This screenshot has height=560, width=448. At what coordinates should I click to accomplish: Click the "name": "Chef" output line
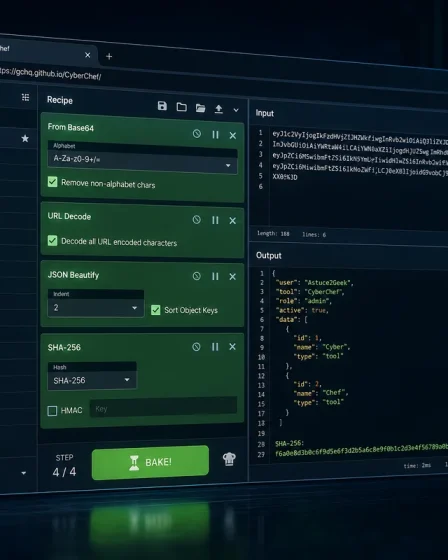click(x=320, y=393)
